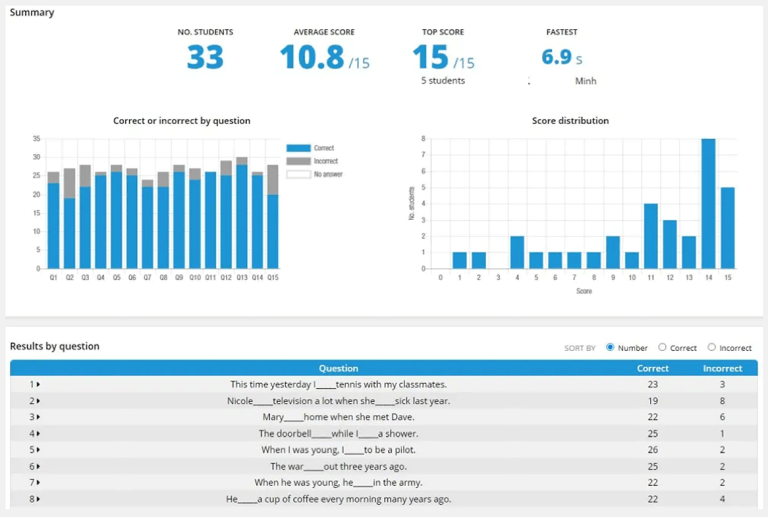768x517 pixels.
Task: Open details arrow for question 6
Action: [35, 466]
